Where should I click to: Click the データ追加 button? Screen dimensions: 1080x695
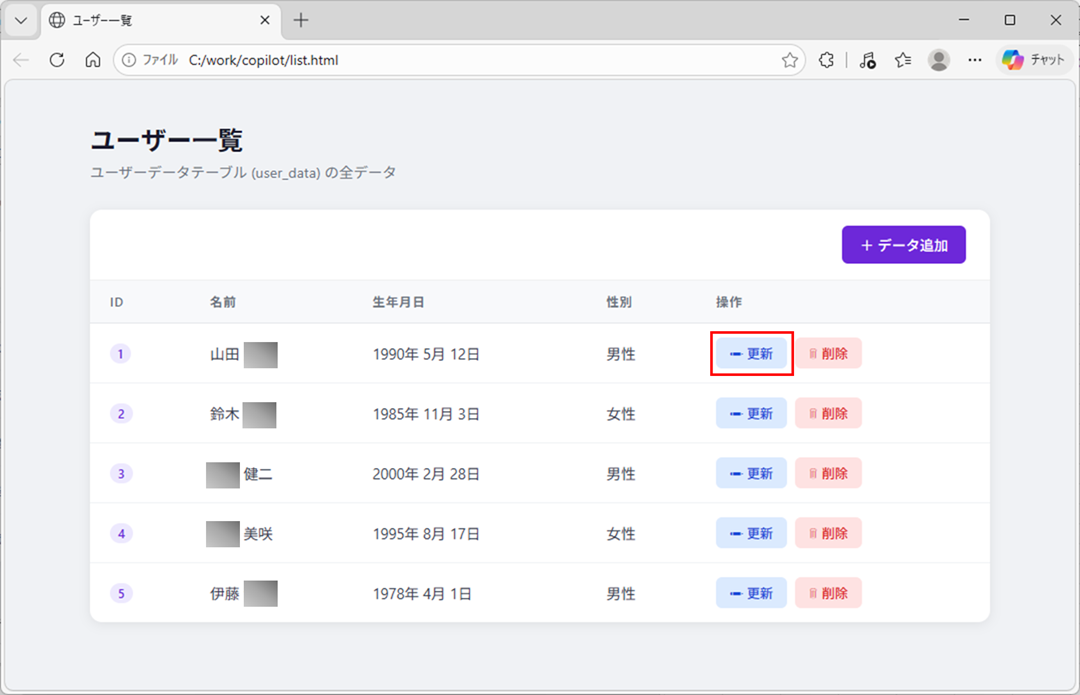click(903, 245)
